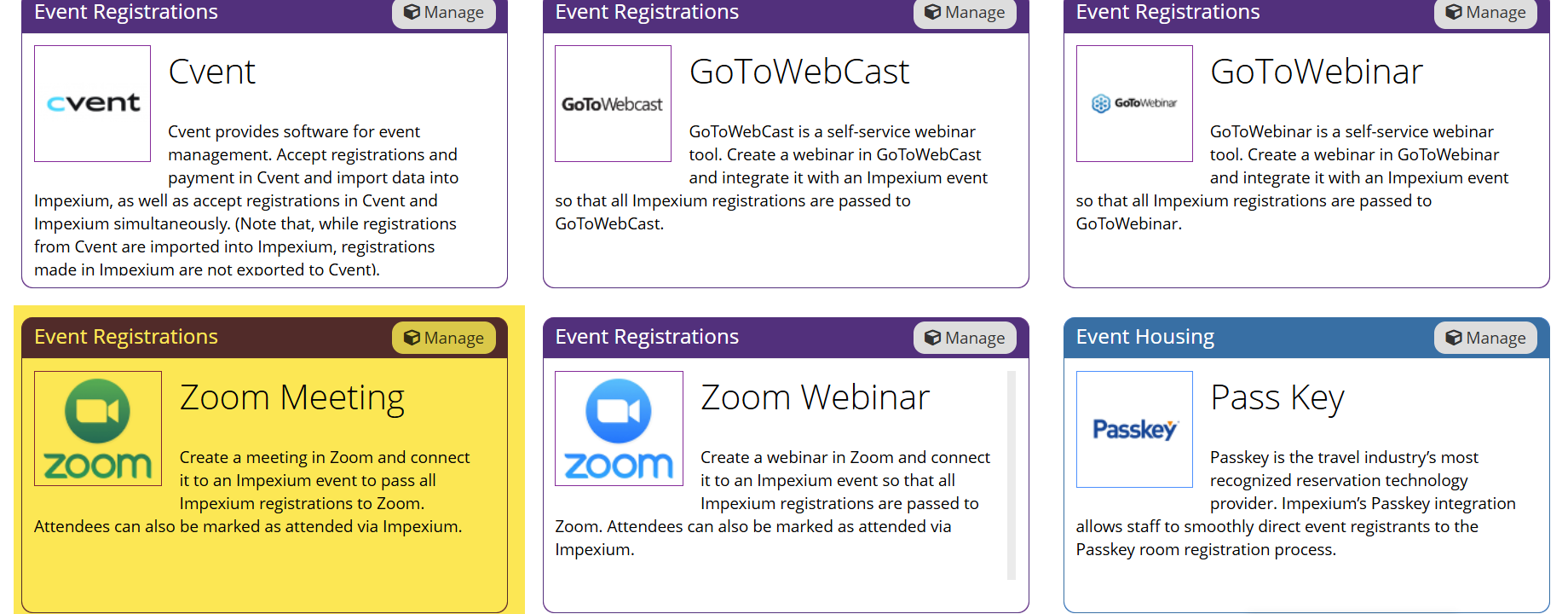
Task: Click the Passkey logo image
Action: pyautogui.click(x=1134, y=429)
